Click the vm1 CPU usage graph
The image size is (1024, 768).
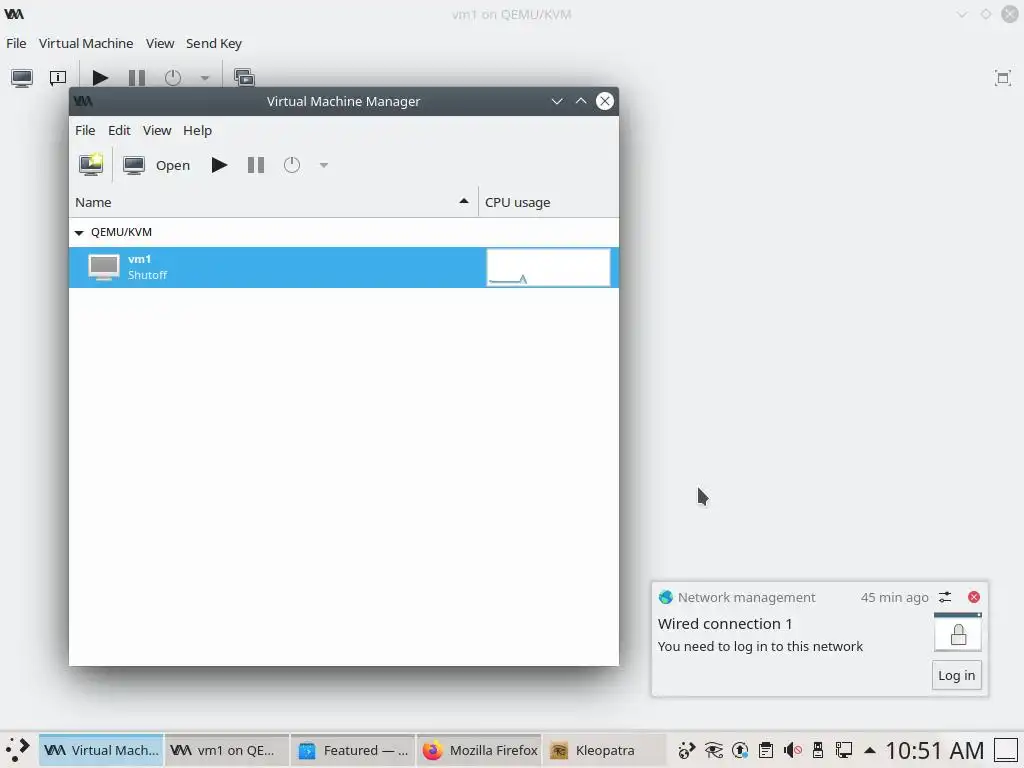point(549,267)
